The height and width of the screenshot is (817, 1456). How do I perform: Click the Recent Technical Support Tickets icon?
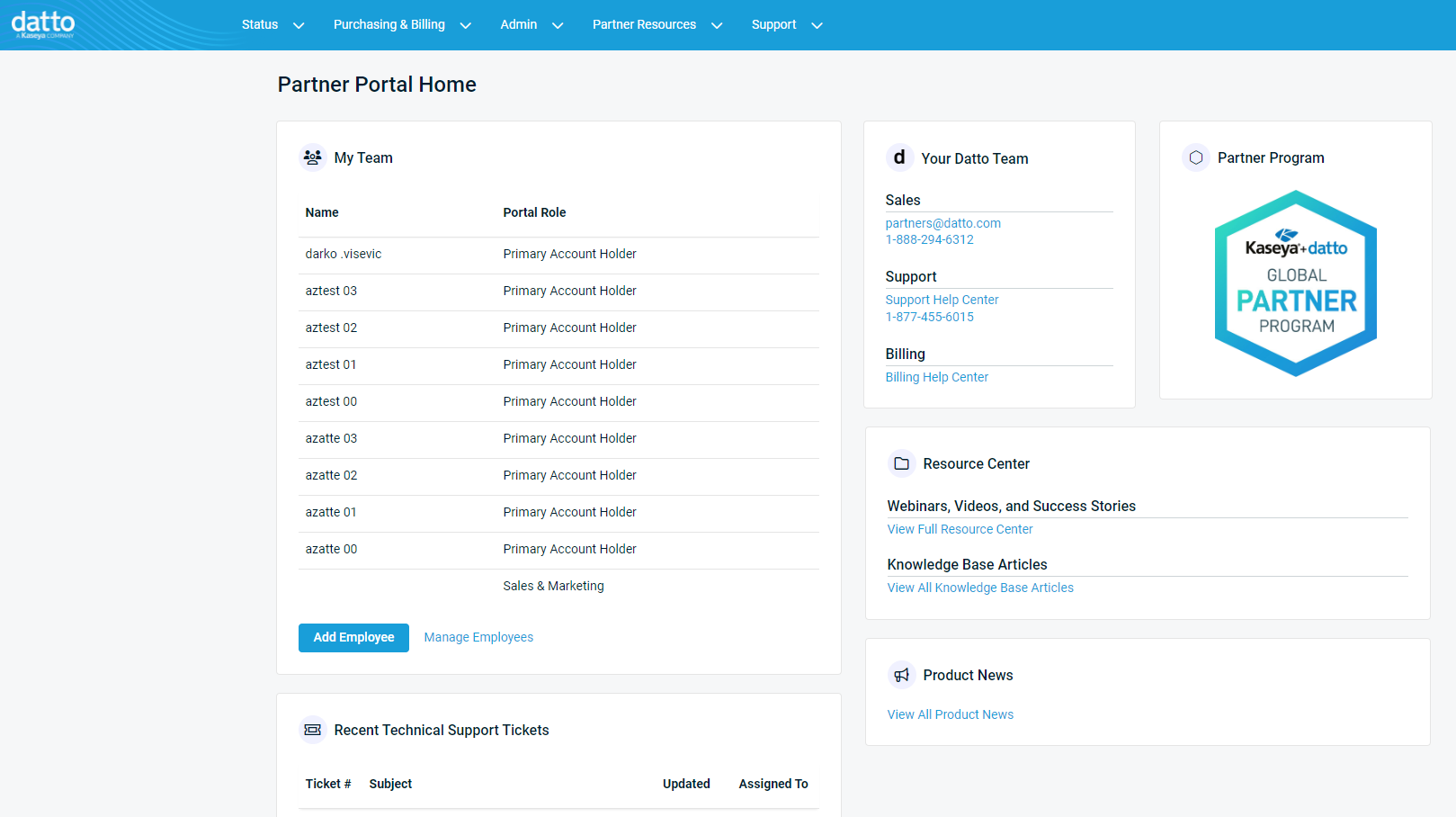[x=312, y=730]
